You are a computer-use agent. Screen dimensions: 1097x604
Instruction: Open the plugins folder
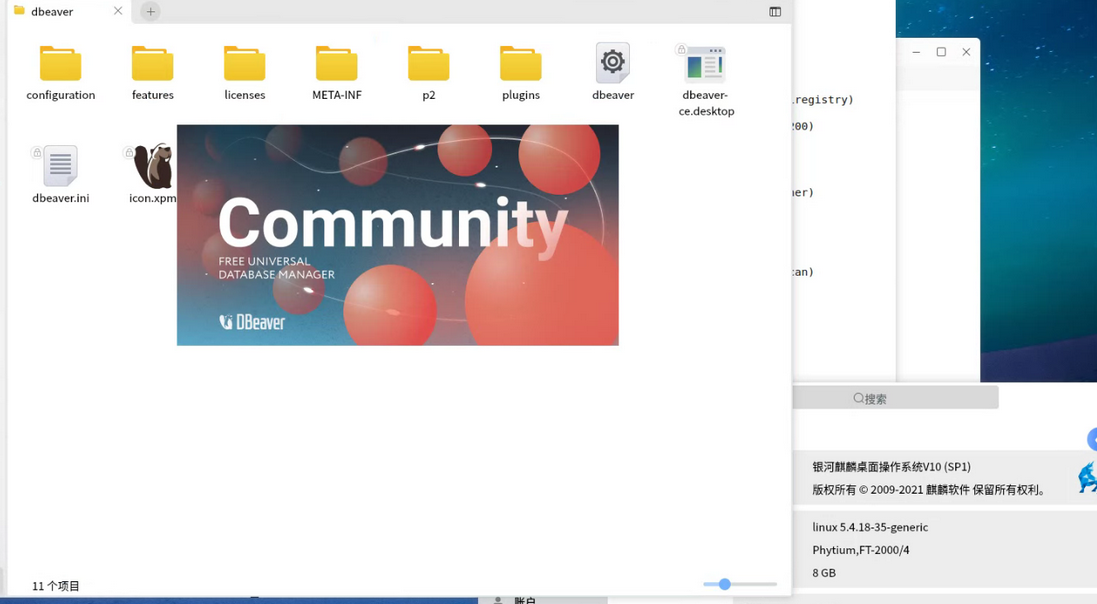tap(520, 70)
